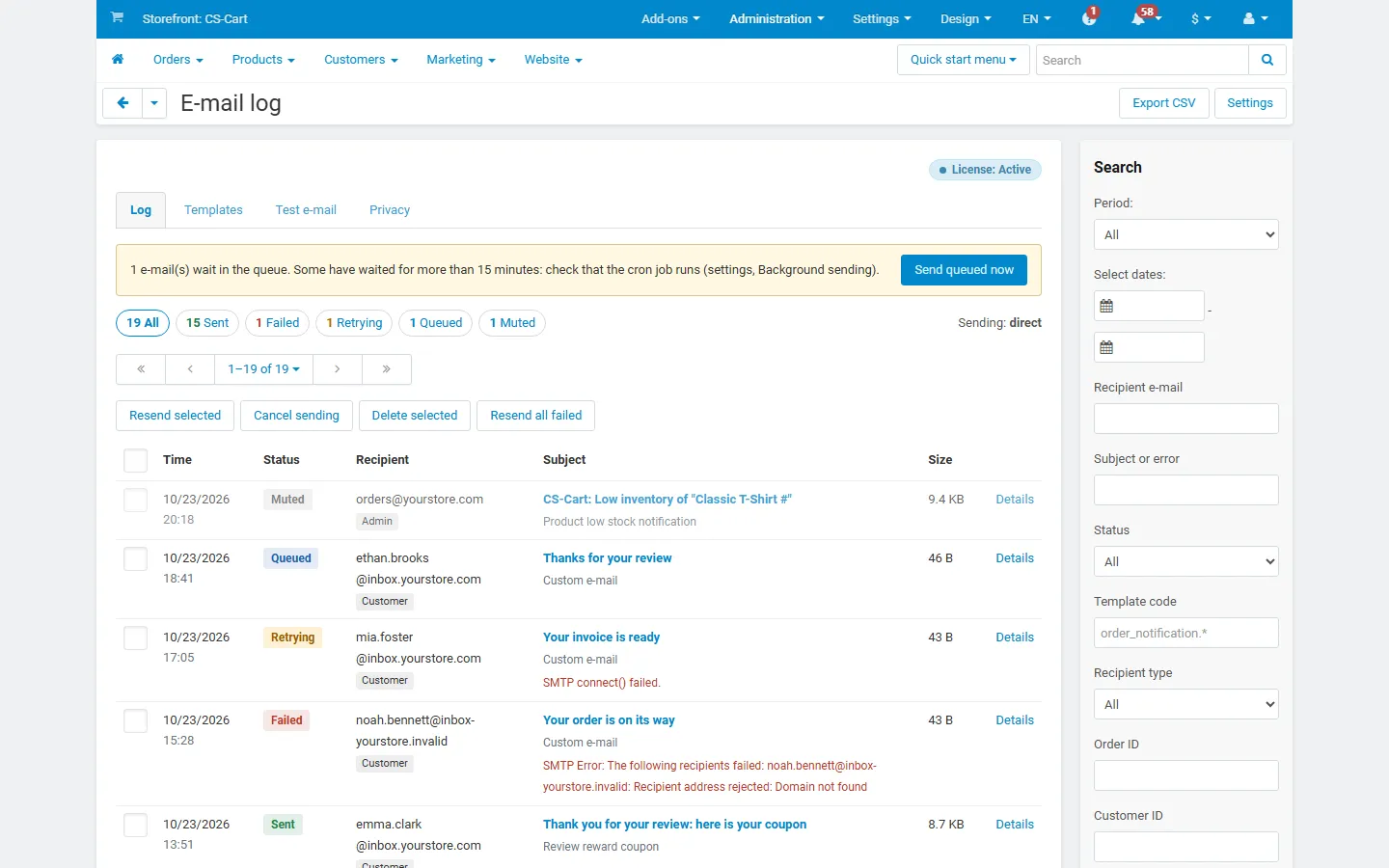Click the Cancel sending button
The width and height of the screenshot is (1389, 868).
pyautogui.click(x=296, y=416)
